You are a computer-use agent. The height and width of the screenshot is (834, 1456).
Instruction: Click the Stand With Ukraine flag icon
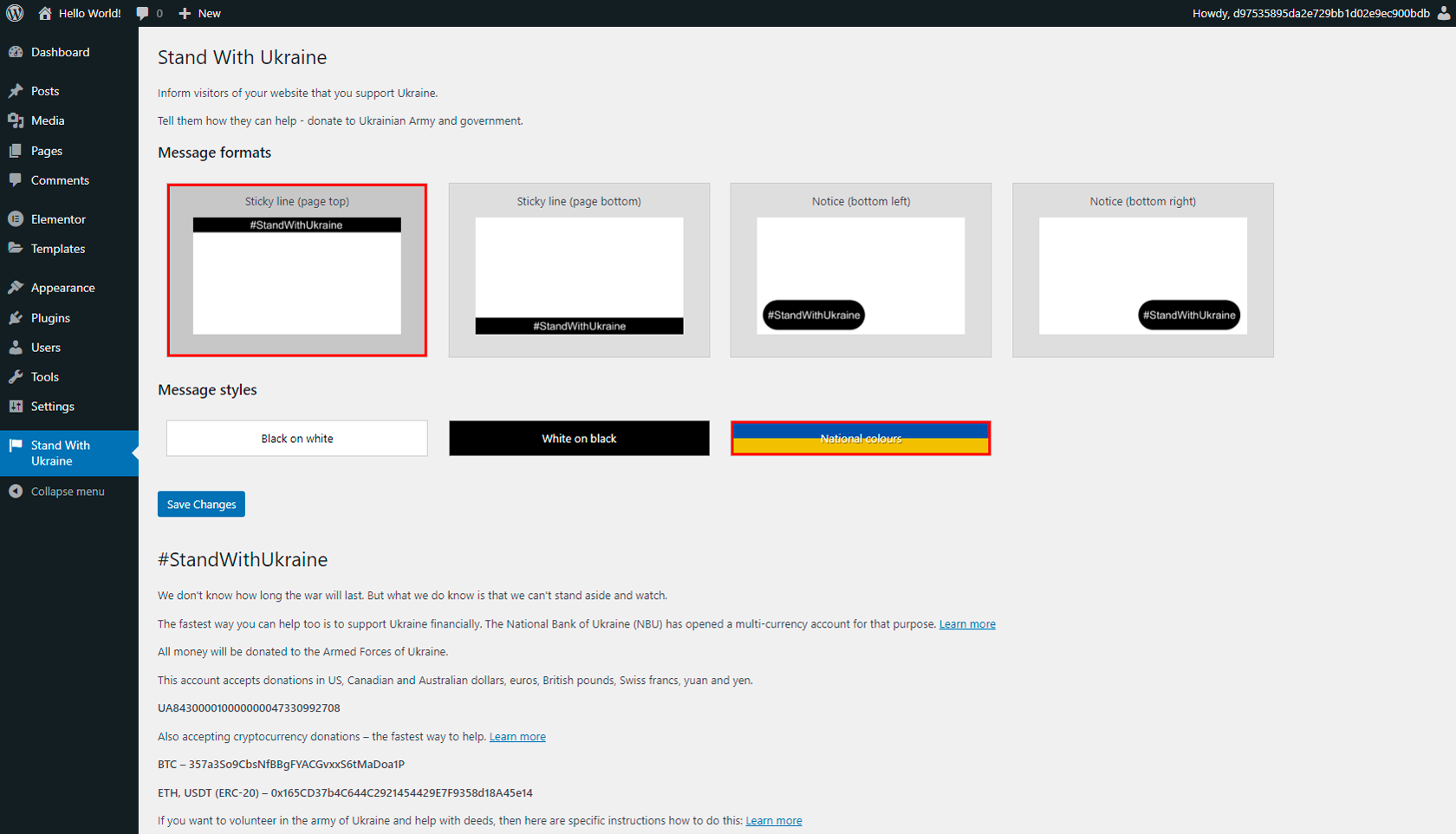16,446
